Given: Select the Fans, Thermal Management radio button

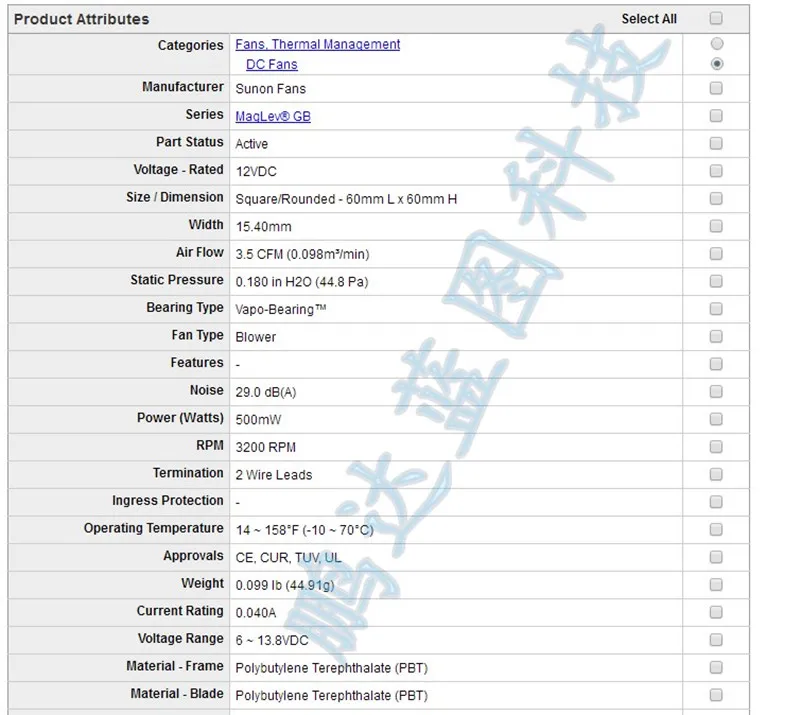Looking at the screenshot, I should pyautogui.click(x=716, y=44).
